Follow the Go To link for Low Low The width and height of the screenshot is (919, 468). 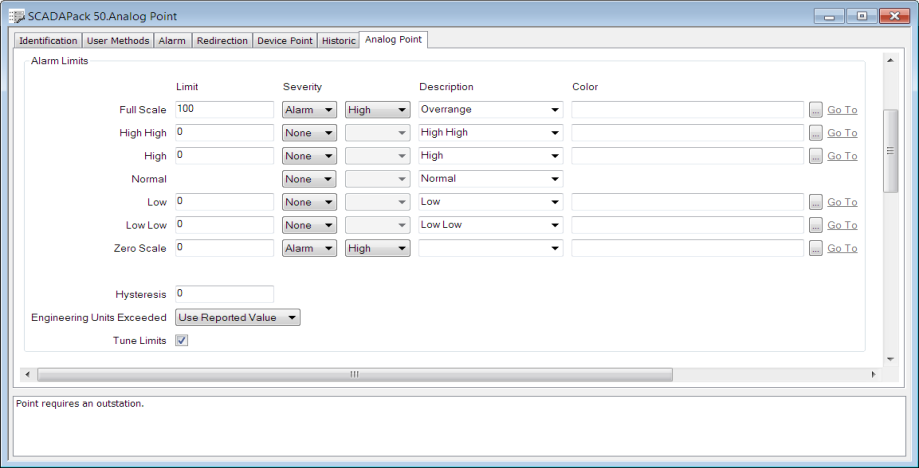(842, 225)
